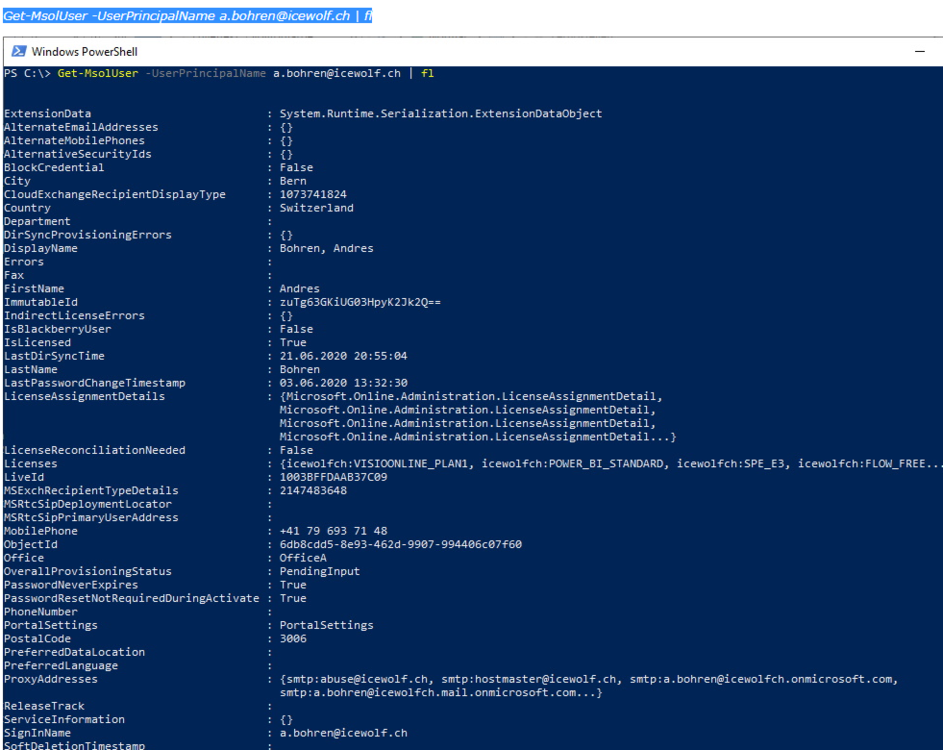Click the OverallProvisioningStatus value PendingInput

319,571
